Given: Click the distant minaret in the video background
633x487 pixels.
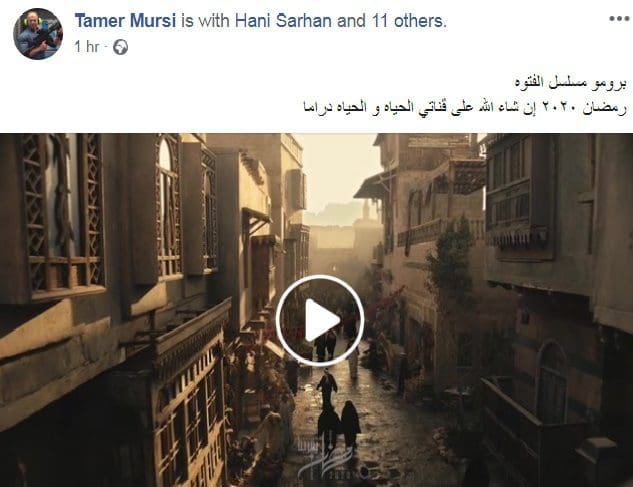Looking at the screenshot, I should pos(366,210).
